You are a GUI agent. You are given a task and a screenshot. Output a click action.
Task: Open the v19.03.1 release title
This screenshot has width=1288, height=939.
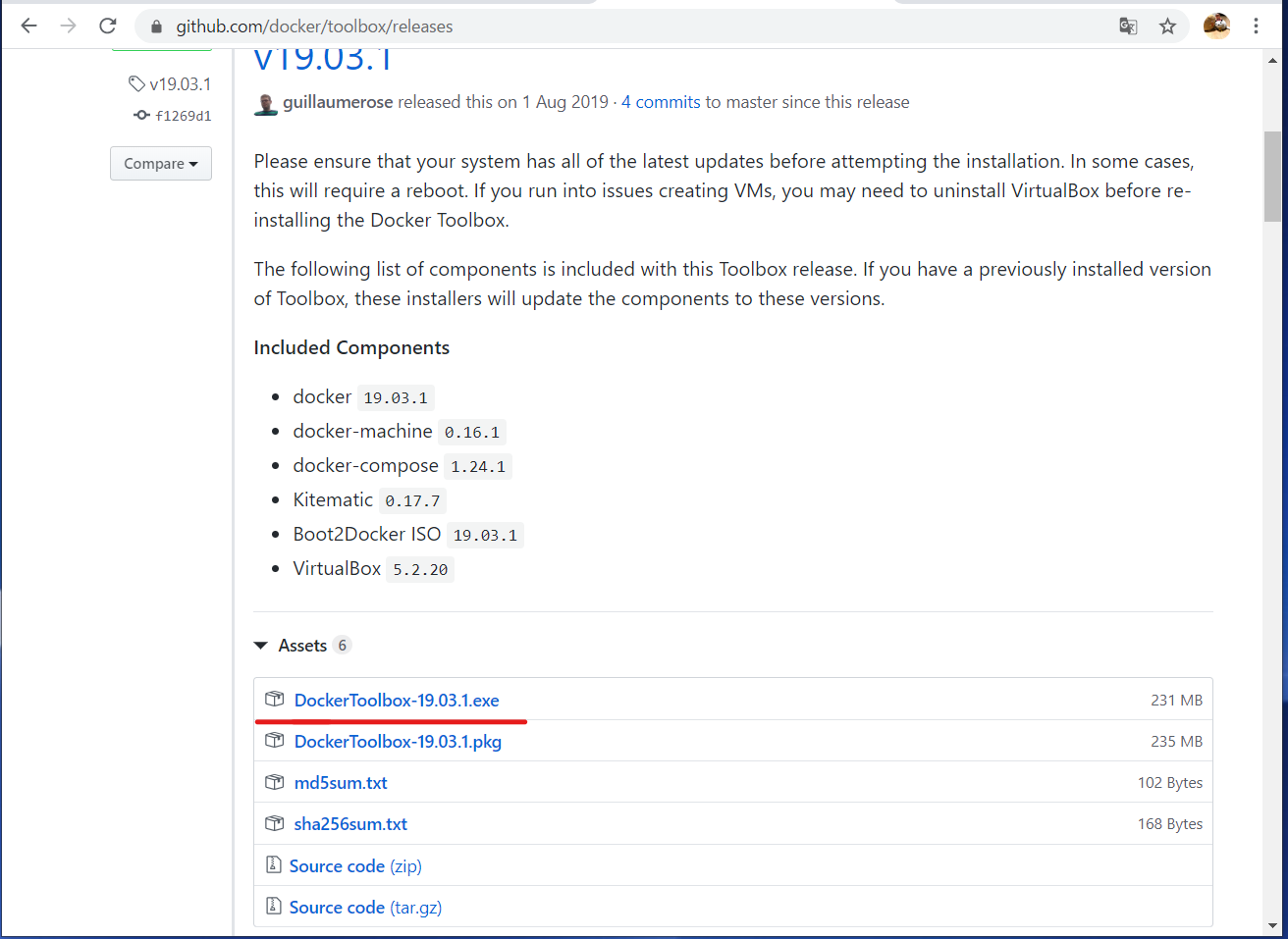click(323, 59)
